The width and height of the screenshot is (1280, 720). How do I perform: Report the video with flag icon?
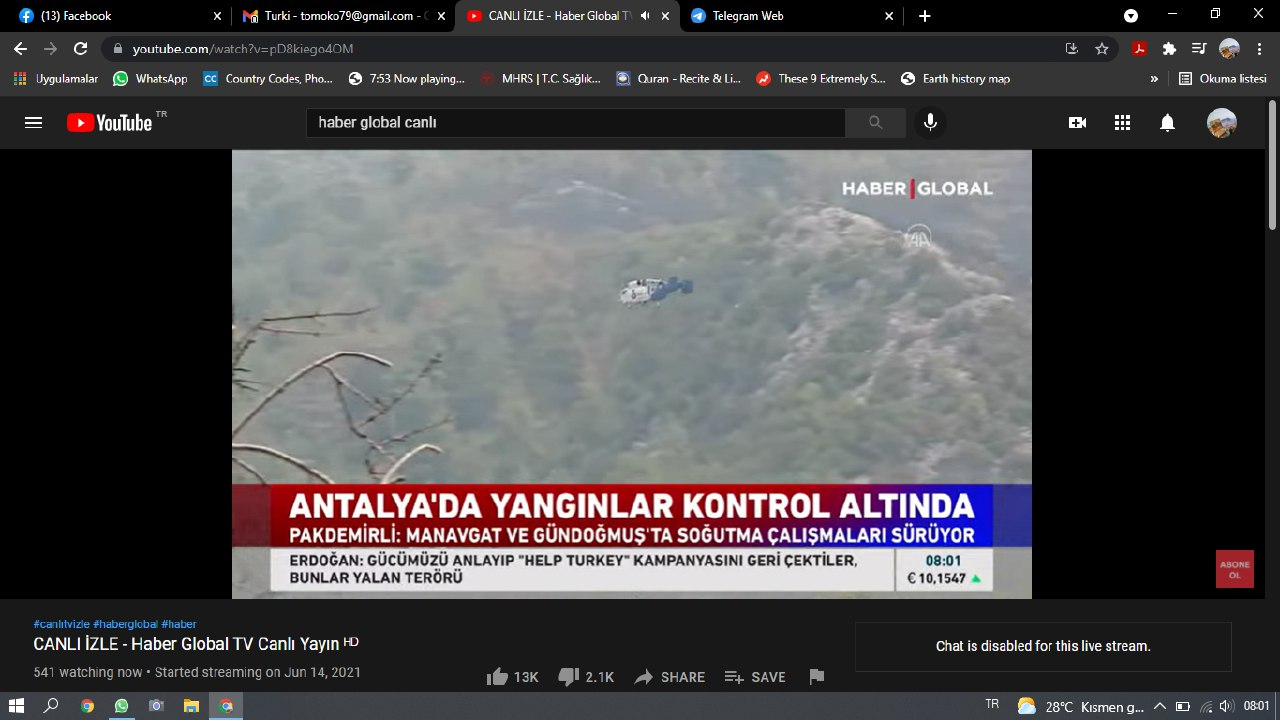pyautogui.click(x=817, y=677)
